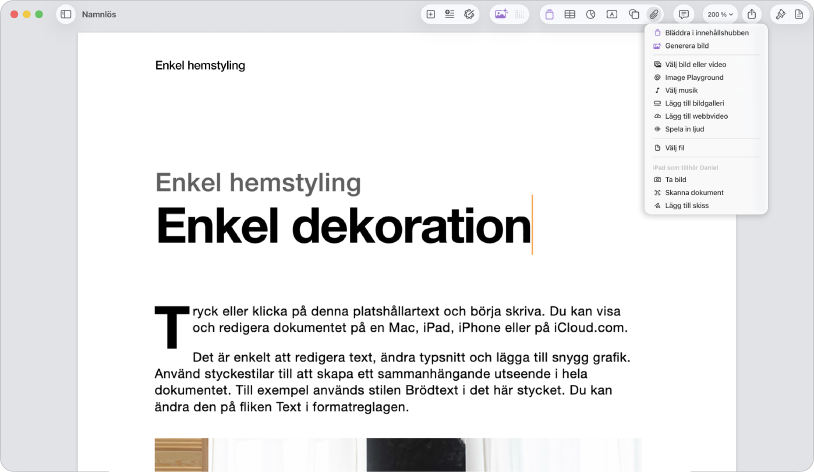Choose Bläddra i innehållshubben menu item
The width and height of the screenshot is (814, 473).
tap(706, 33)
